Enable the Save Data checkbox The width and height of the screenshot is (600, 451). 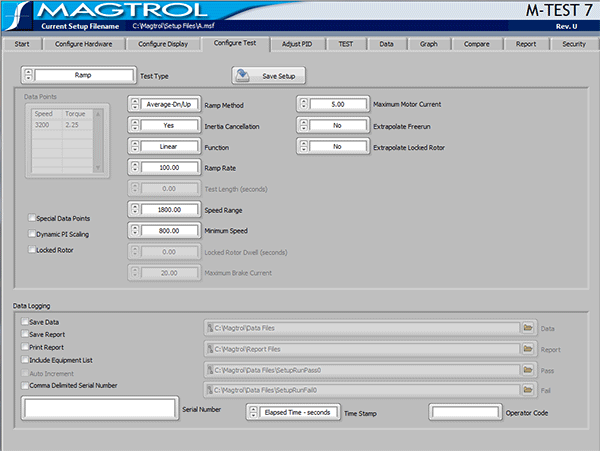25,321
